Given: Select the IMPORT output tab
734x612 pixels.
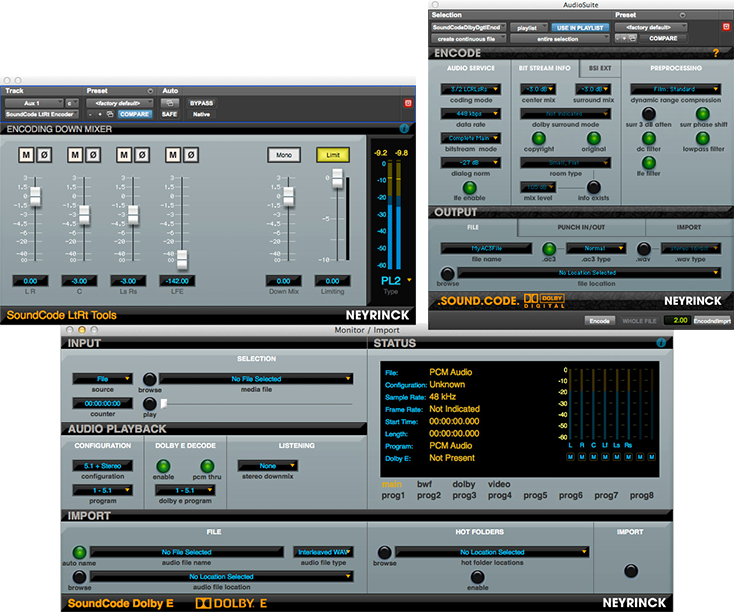Looking at the screenshot, I should coord(689,227).
